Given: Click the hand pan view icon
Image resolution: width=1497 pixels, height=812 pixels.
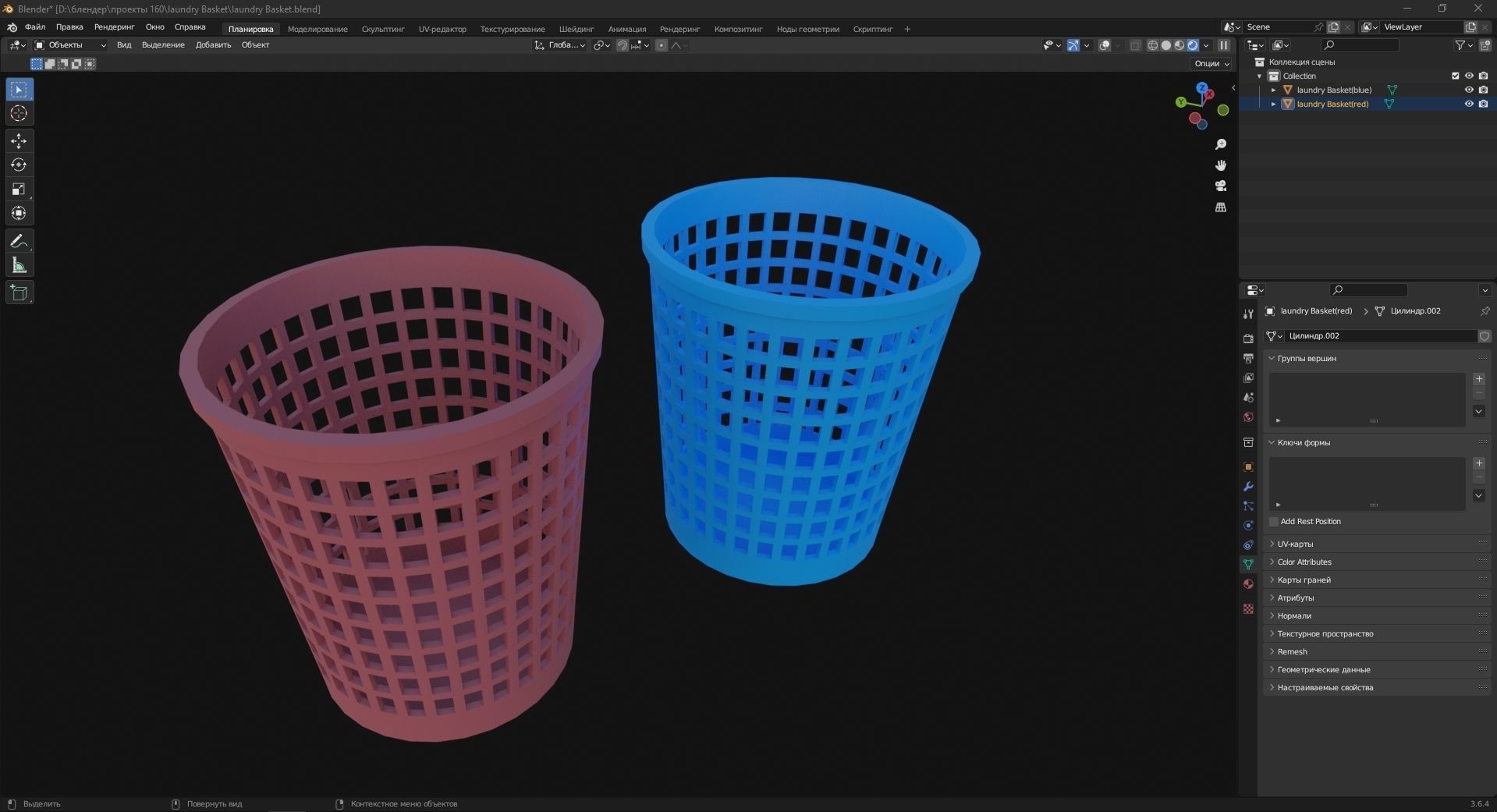Looking at the screenshot, I should tap(1221, 165).
